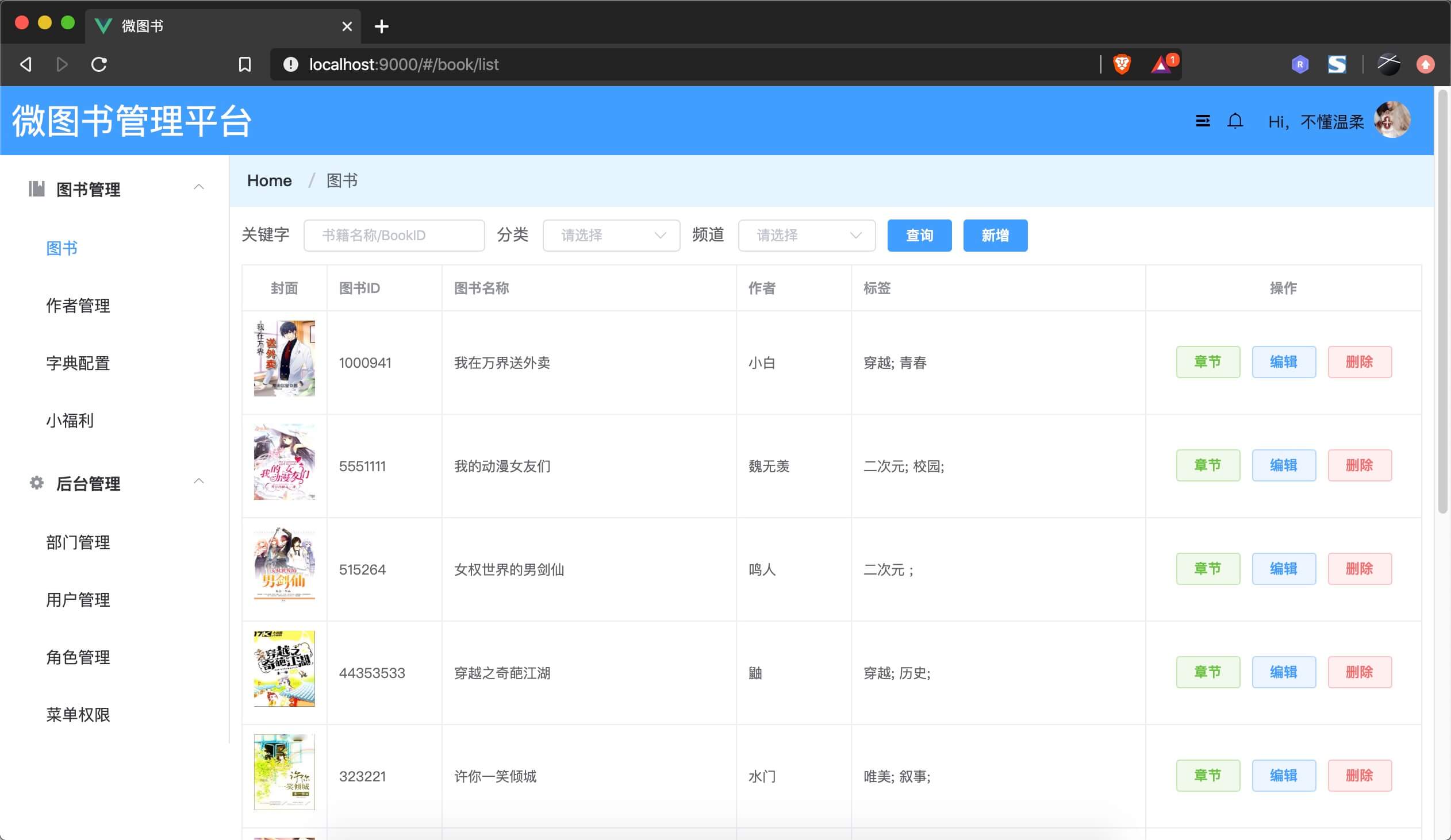Open the 分类 dropdown selector
This screenshot has width=1451, height=840.
pyautogui.click(x=611, y=236)
